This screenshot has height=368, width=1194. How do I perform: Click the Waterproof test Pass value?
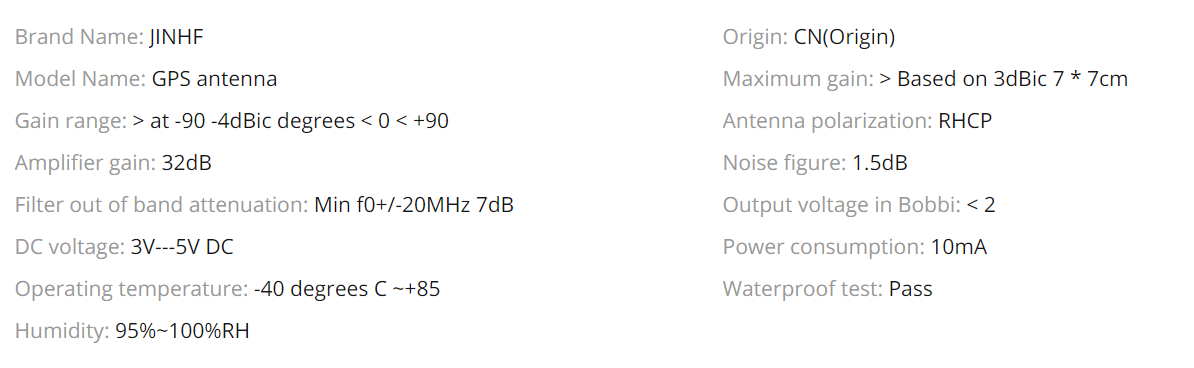(x=911, y=289)
